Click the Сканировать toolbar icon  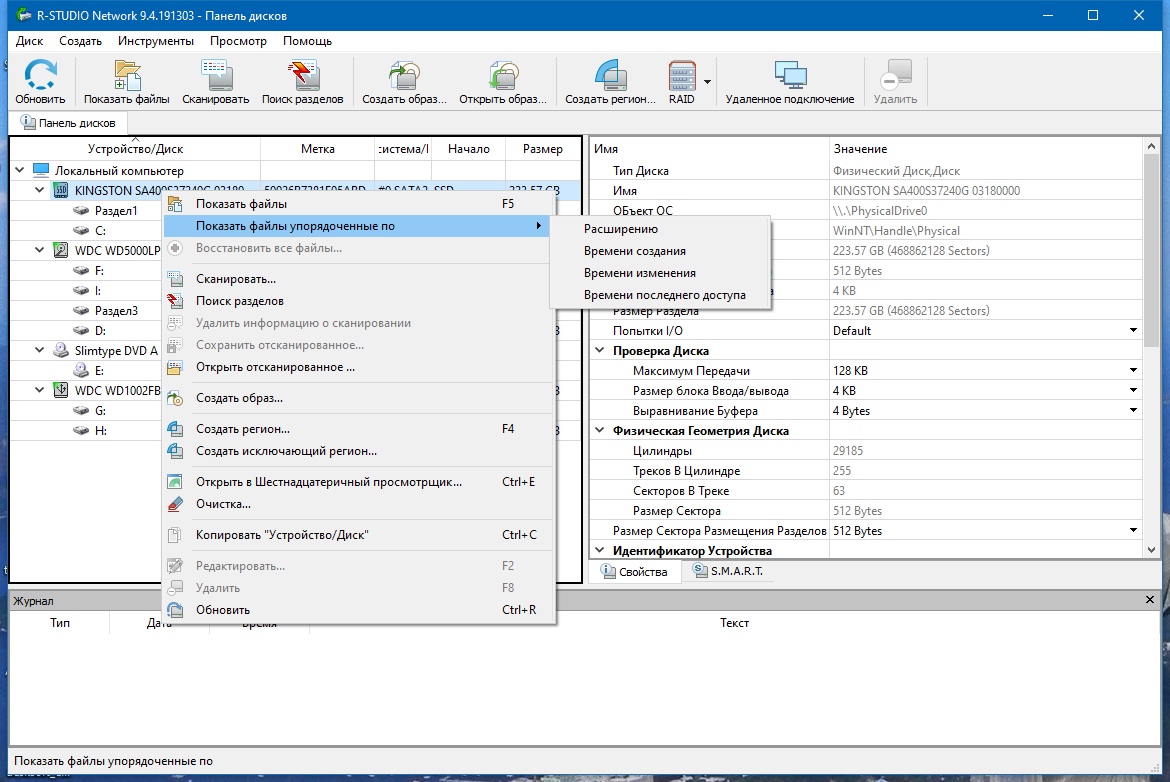(216, 82)
